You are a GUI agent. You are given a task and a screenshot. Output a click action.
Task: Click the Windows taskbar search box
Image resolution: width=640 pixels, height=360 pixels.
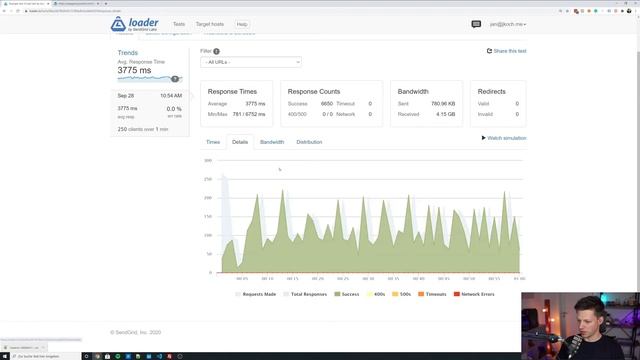[x=46, y=356]
